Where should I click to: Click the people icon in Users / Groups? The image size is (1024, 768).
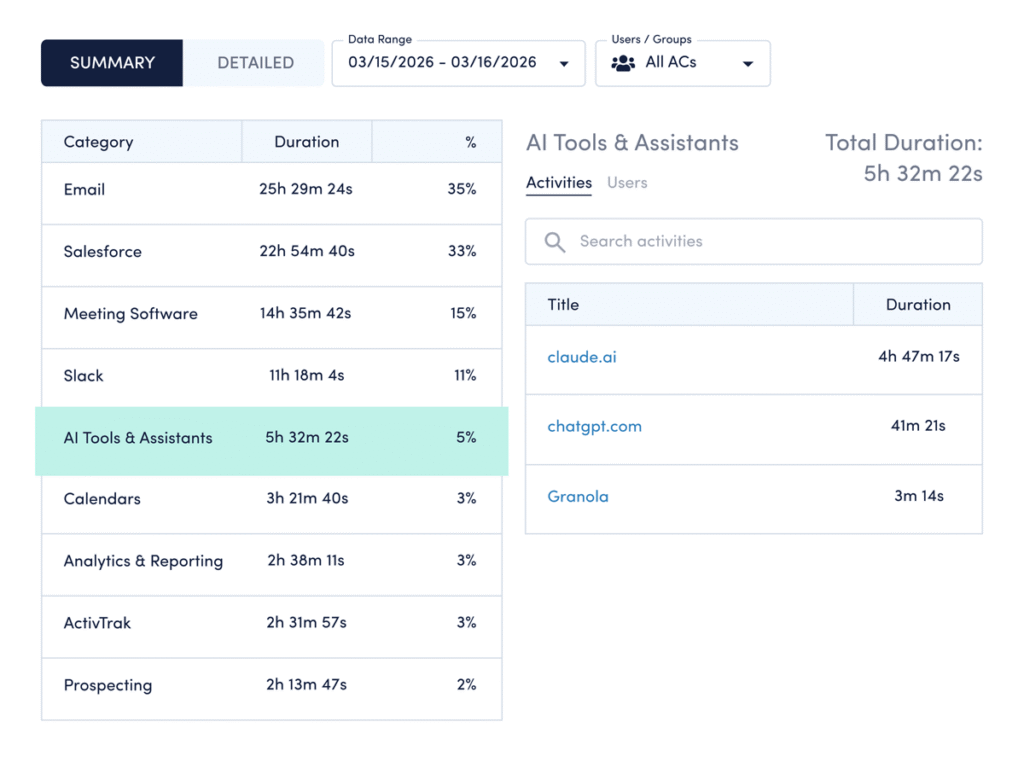point(625,62)
